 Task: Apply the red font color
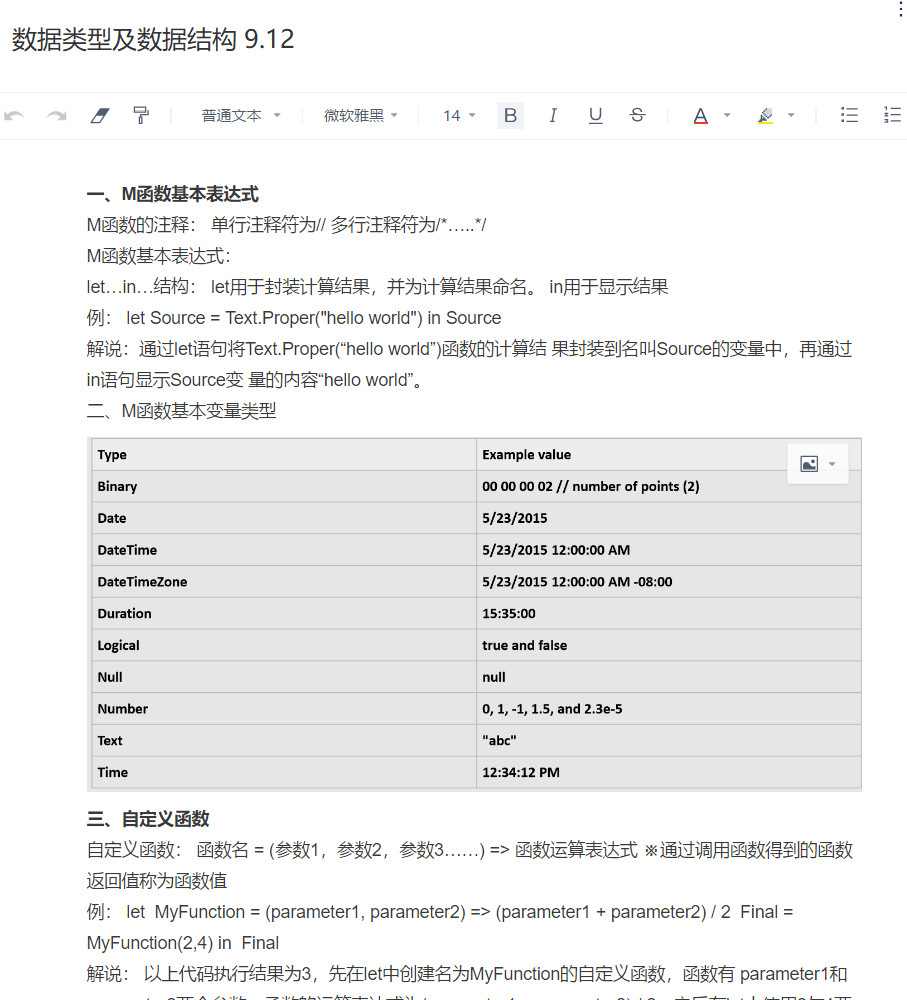tap(700, 115)
